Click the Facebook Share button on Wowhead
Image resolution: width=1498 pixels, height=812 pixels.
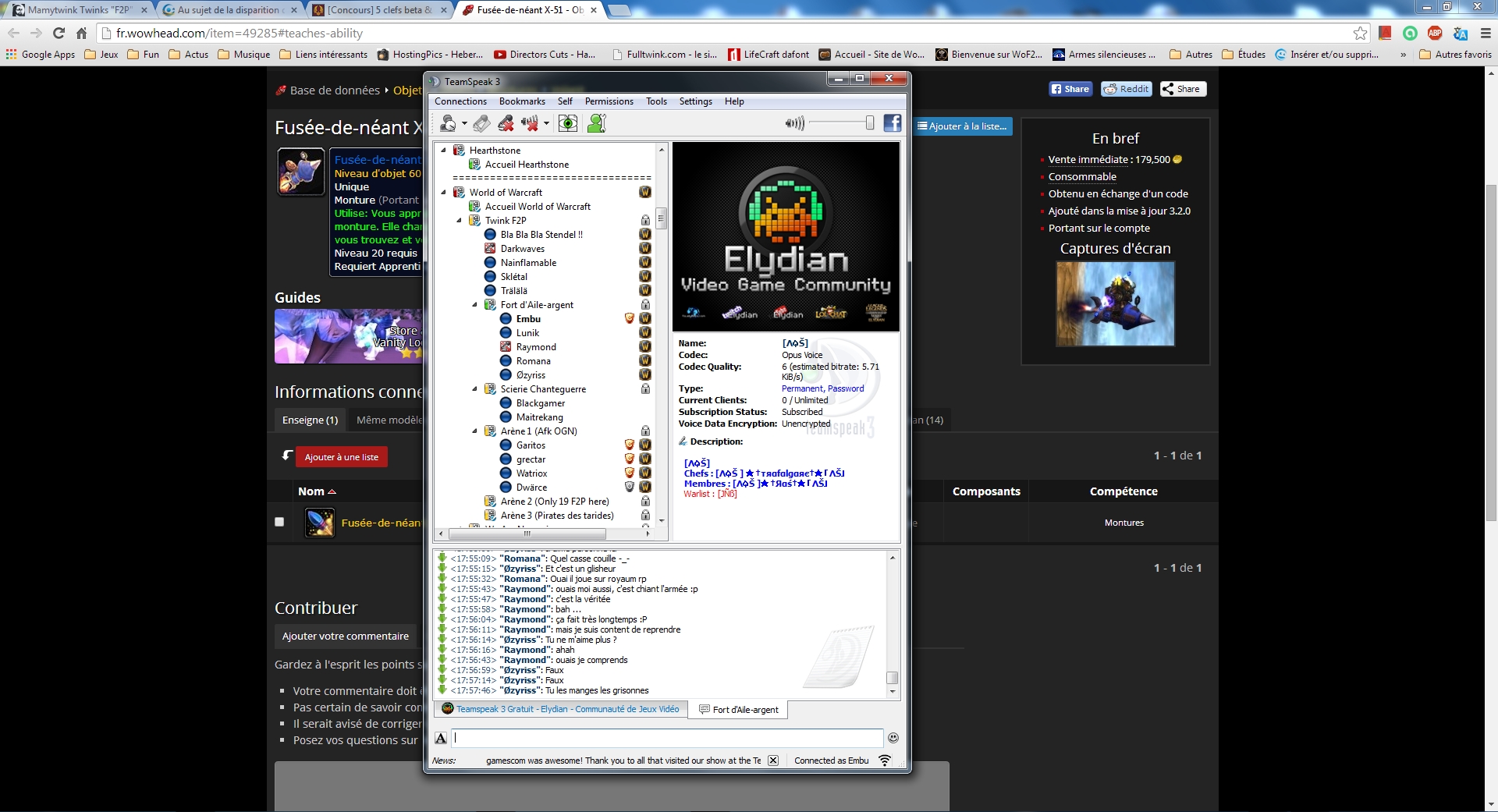pos(1070,89)
